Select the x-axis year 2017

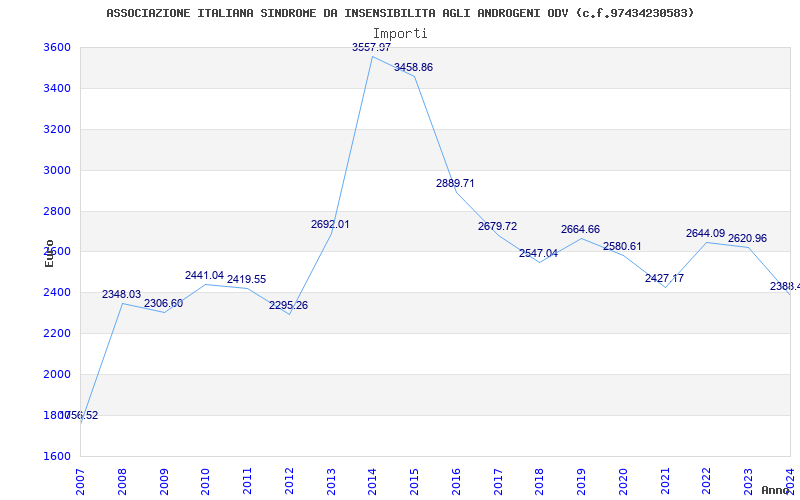498,482
